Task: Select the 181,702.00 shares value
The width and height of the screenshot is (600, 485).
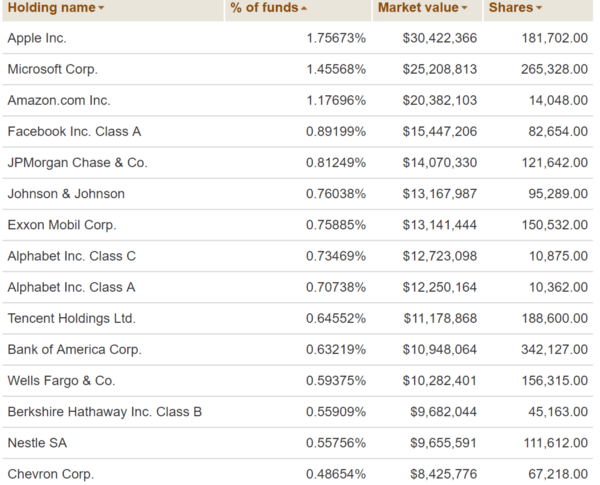Action: 555,38
